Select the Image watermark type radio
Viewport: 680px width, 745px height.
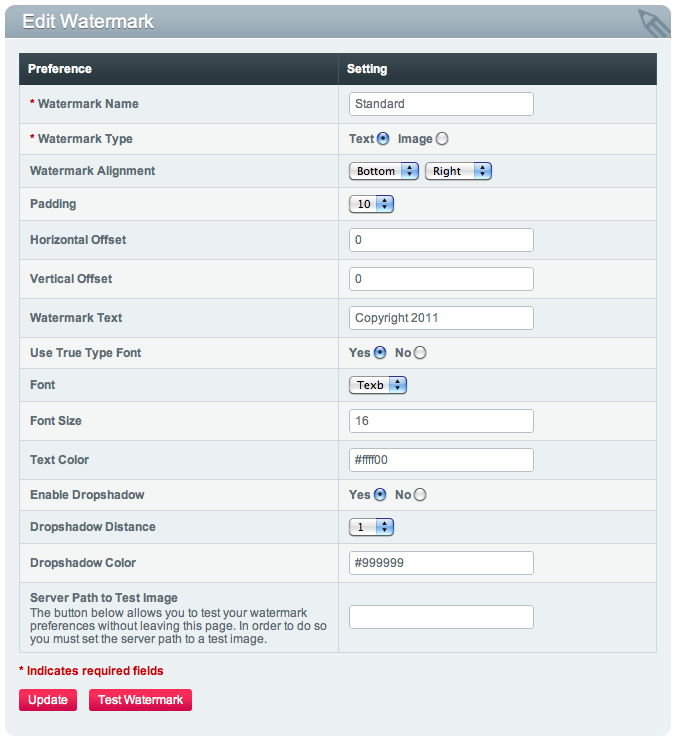(x=442, y=139)
